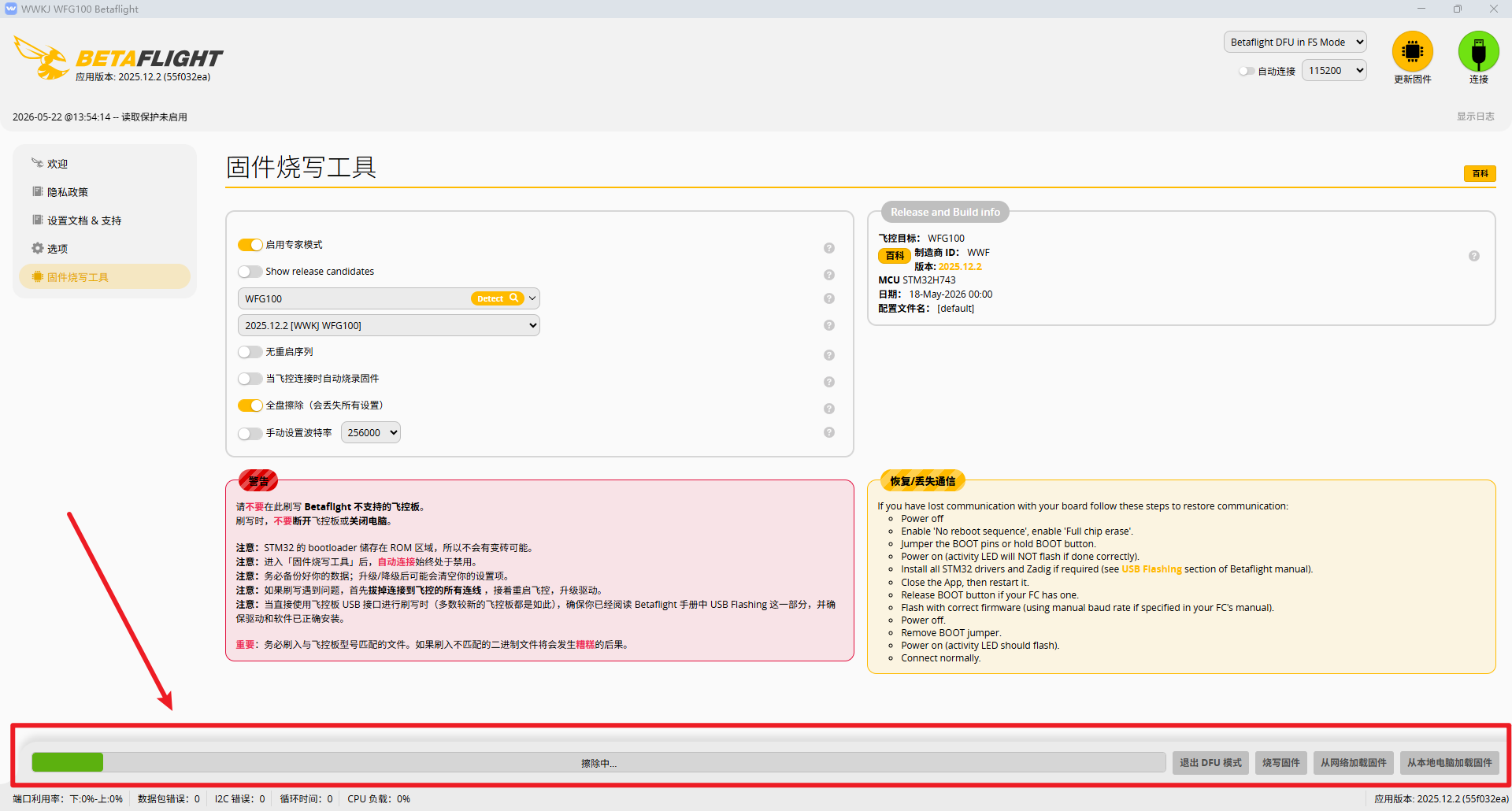Click the 警告 warning badge
This screenshot has width=1512, height=811.
pyautogui.click(x=258, y=480)
